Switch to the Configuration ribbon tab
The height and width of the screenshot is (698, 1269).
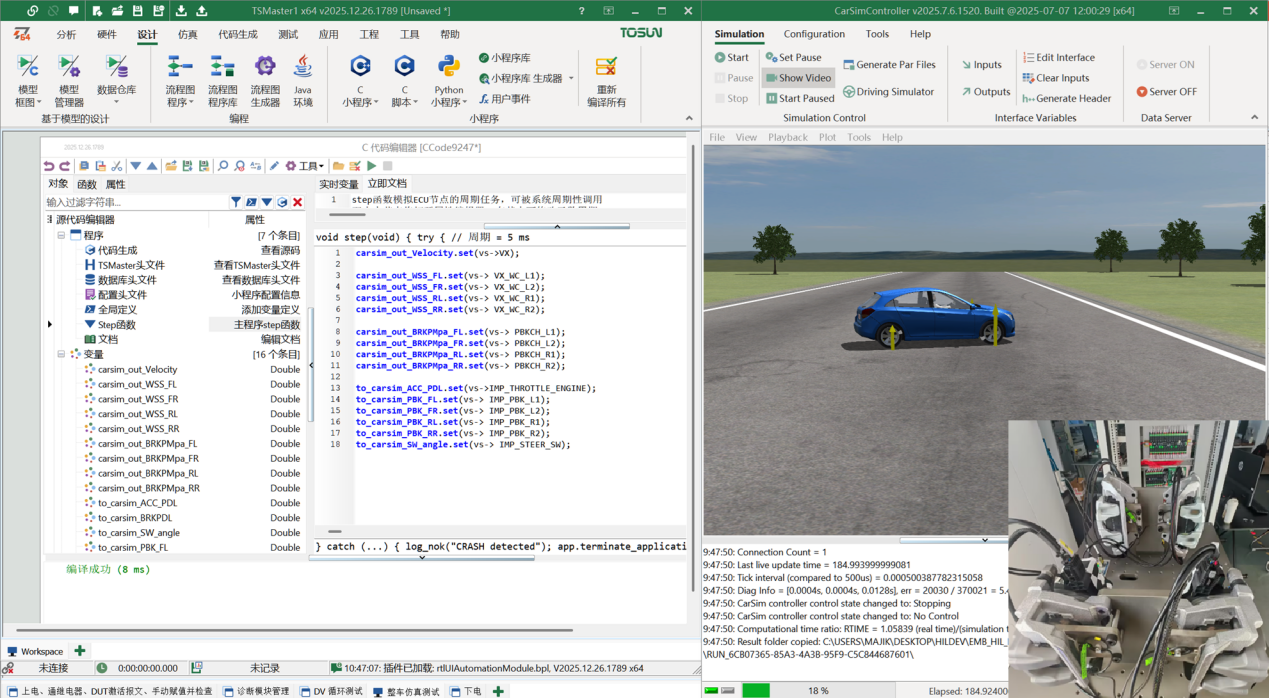(x=814, y=34)
